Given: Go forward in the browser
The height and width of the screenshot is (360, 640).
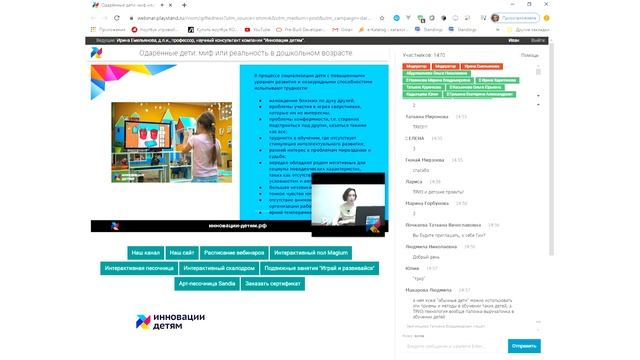Looking at the screenshot, I should [x=105, y=18].
